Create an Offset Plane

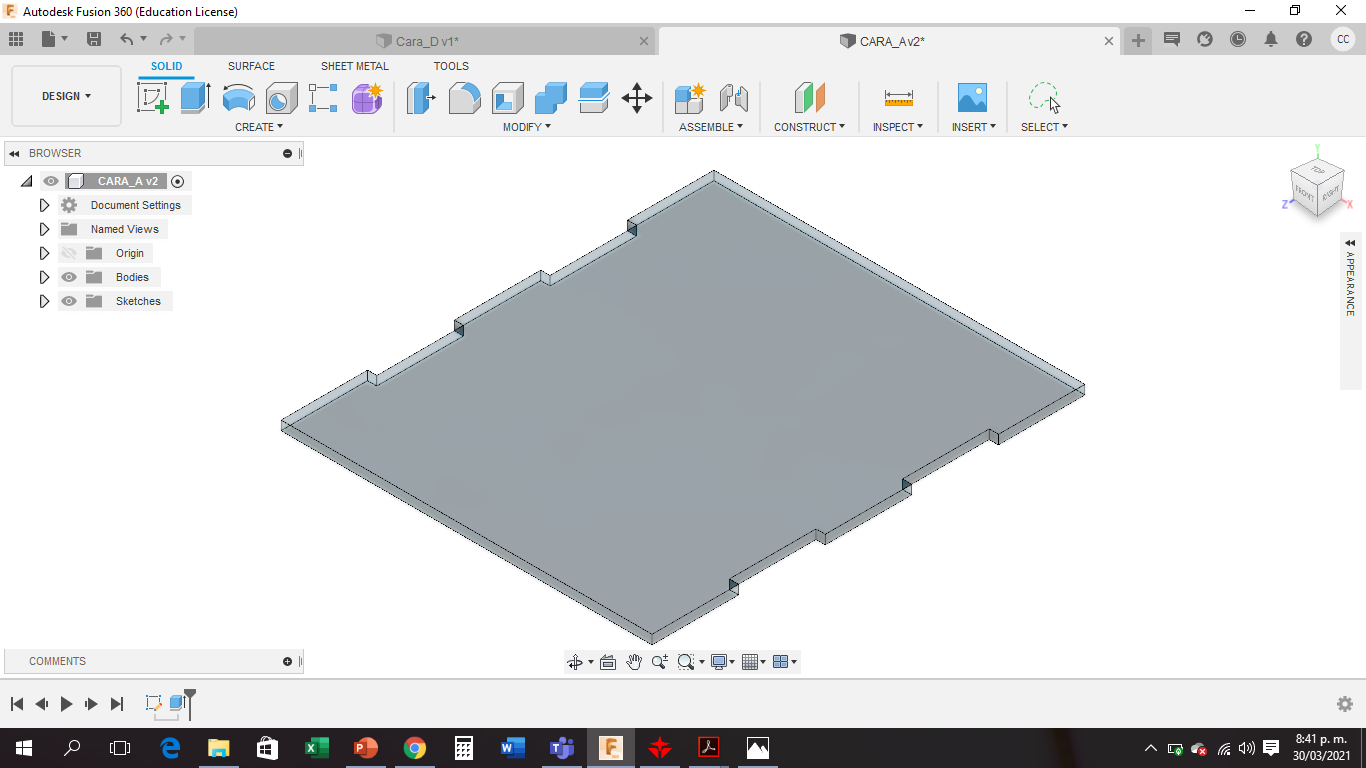[810, 98]
